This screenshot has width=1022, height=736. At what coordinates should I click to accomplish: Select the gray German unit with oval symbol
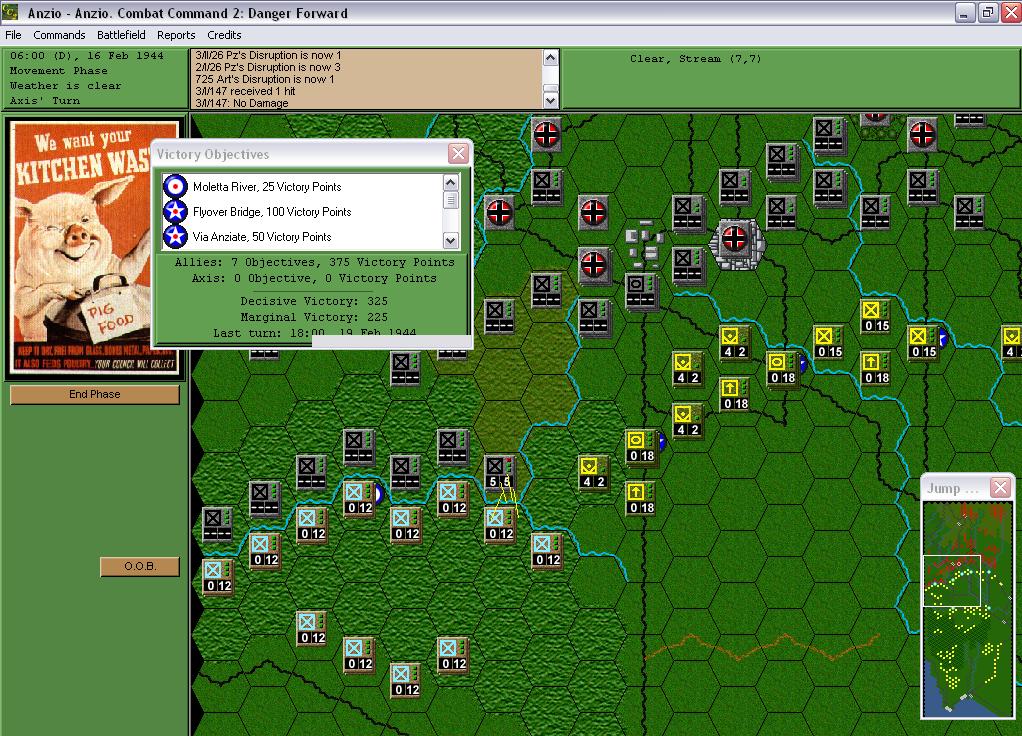click(641, 291)
